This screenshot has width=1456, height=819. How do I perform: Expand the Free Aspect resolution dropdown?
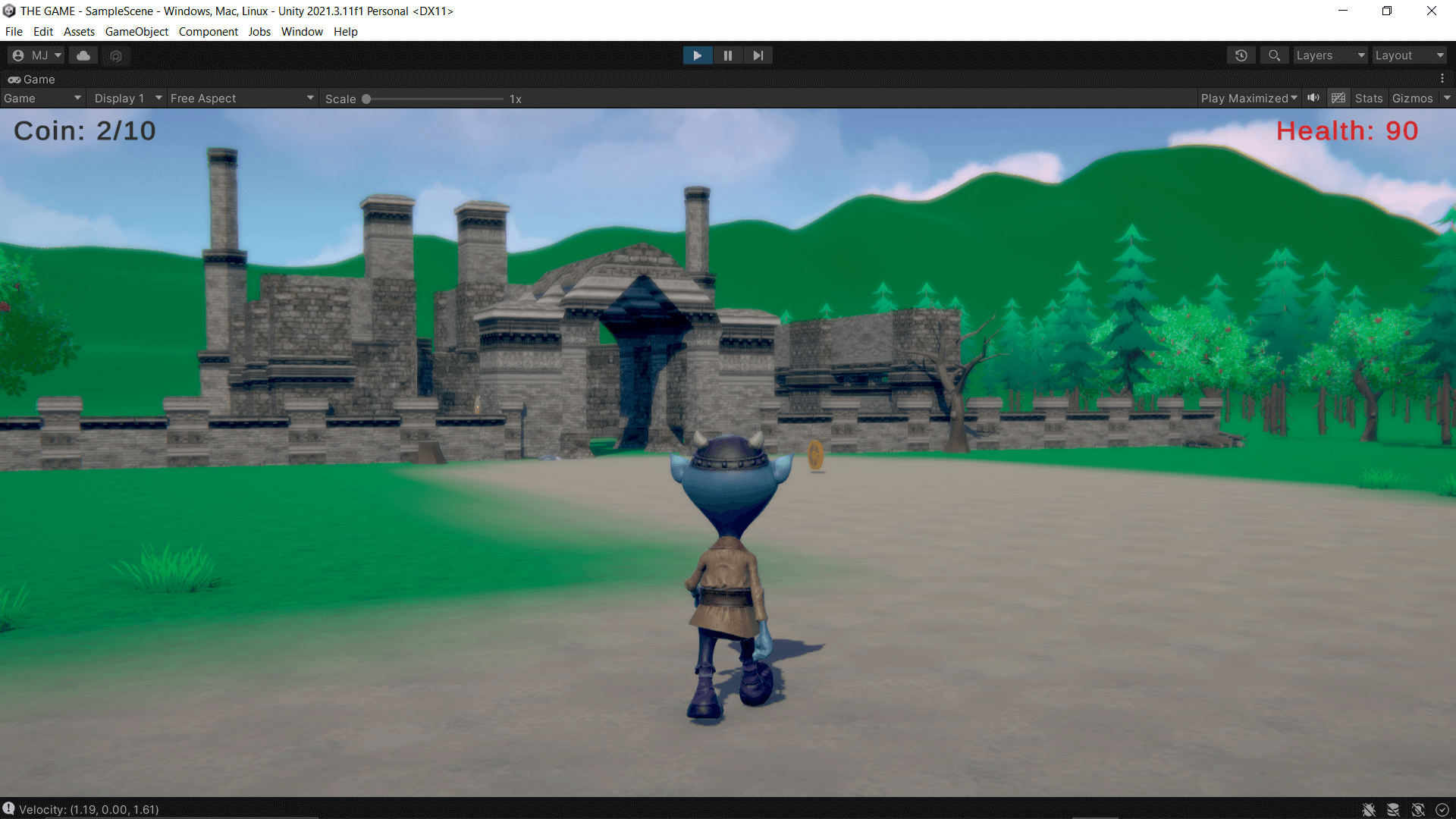click(241, 99)
